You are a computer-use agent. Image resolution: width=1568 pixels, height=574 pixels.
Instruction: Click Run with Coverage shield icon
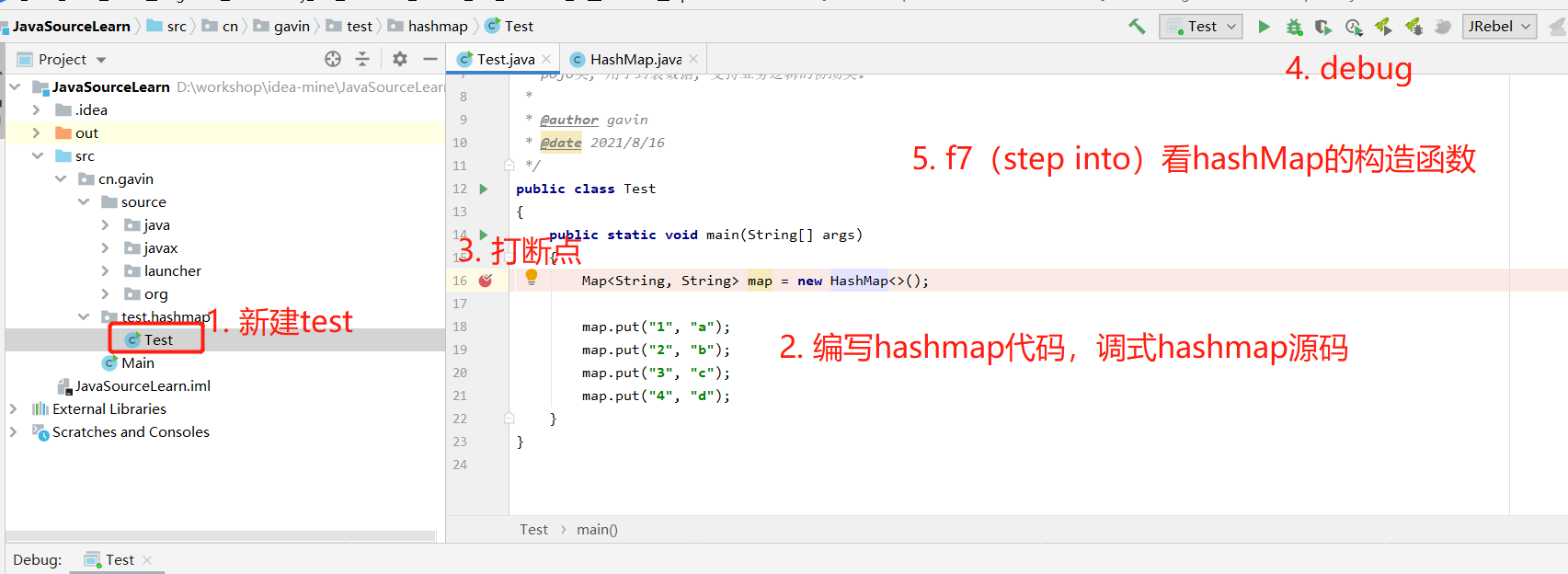(1323, 27)
